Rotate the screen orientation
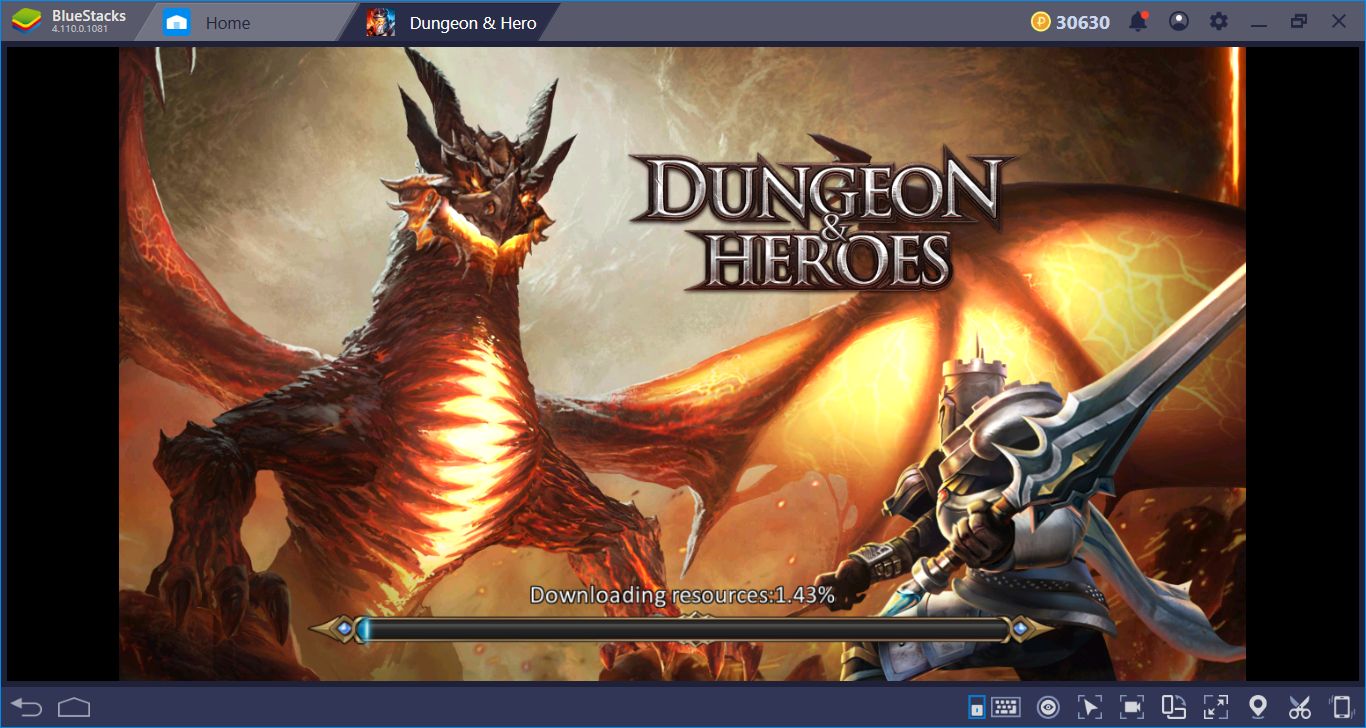Screen dimensions: 1366x728 [x=1173, y=707]
